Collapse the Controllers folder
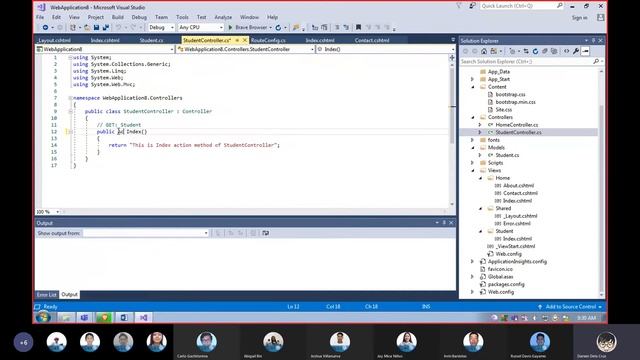 pyautogui.click(x=473, y=117)
